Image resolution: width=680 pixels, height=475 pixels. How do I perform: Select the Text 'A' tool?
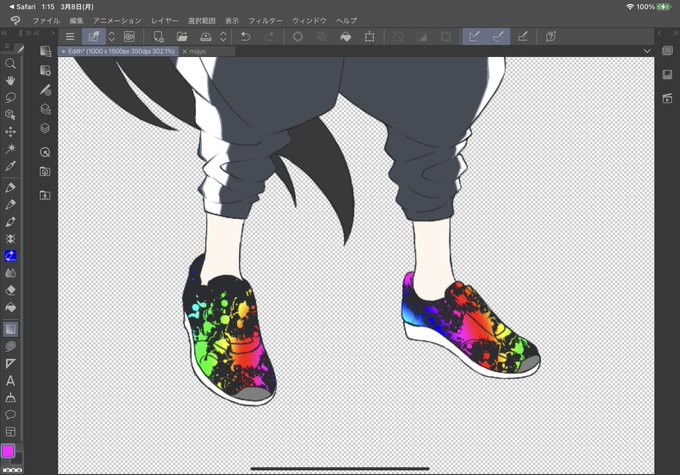pos(10,380)
